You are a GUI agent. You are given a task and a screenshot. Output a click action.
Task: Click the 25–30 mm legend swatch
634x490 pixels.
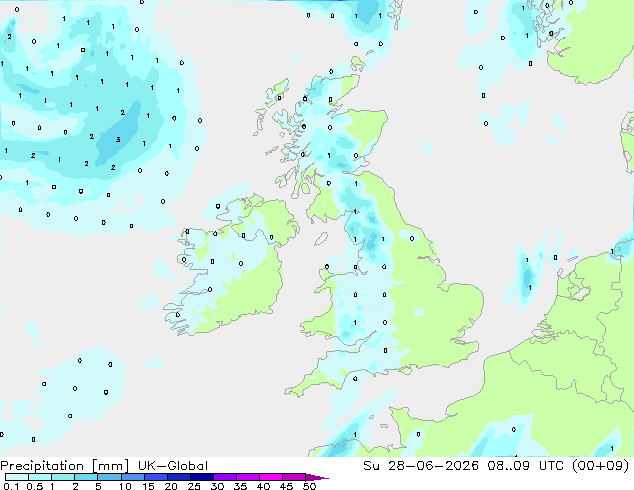[x=202, y=477]
